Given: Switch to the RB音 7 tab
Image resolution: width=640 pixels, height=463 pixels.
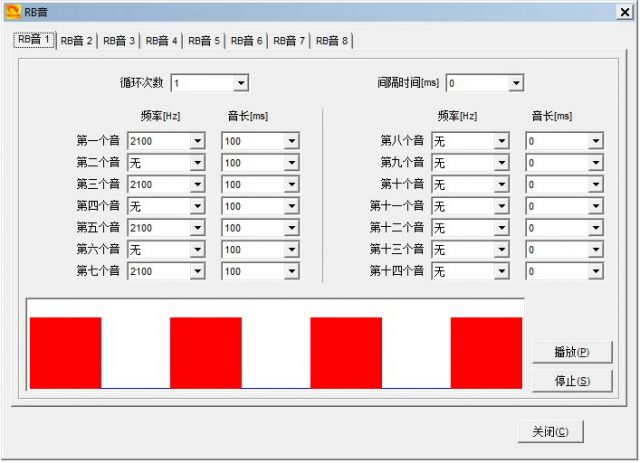Looking at the screenshot, I should (289, 41).
